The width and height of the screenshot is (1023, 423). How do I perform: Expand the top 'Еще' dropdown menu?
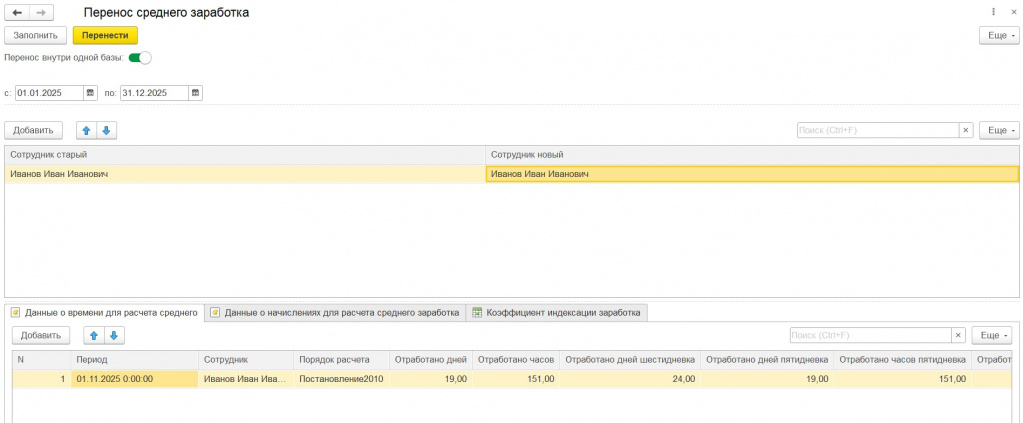(x=999, y=35)
